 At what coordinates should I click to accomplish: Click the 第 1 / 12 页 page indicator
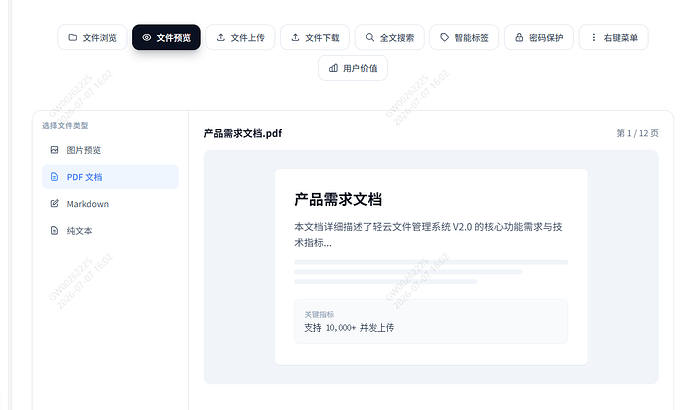point(637,133)
